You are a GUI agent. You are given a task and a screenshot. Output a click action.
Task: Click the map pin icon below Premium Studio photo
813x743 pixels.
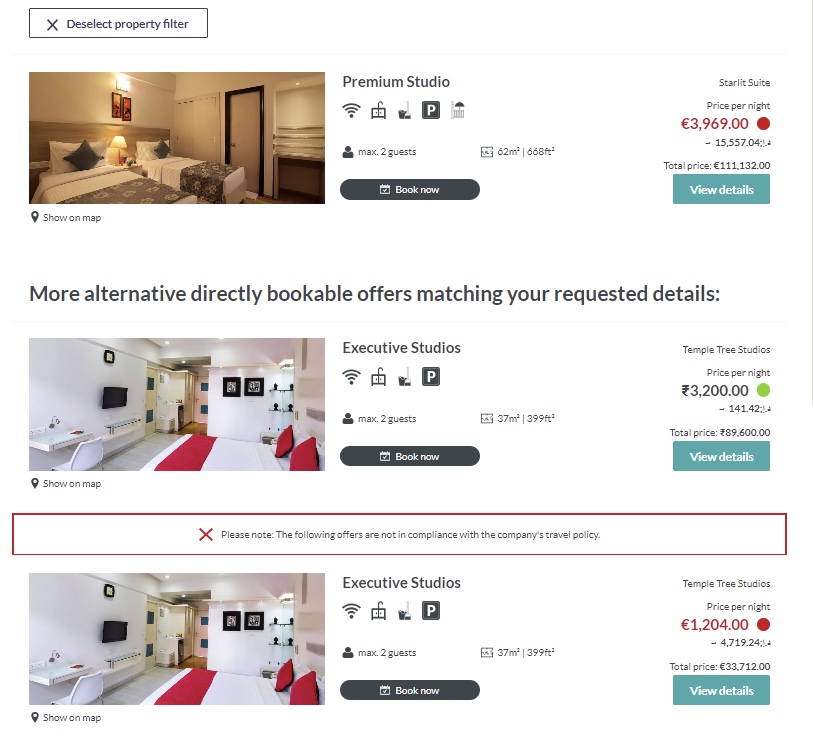pos(35,217)
